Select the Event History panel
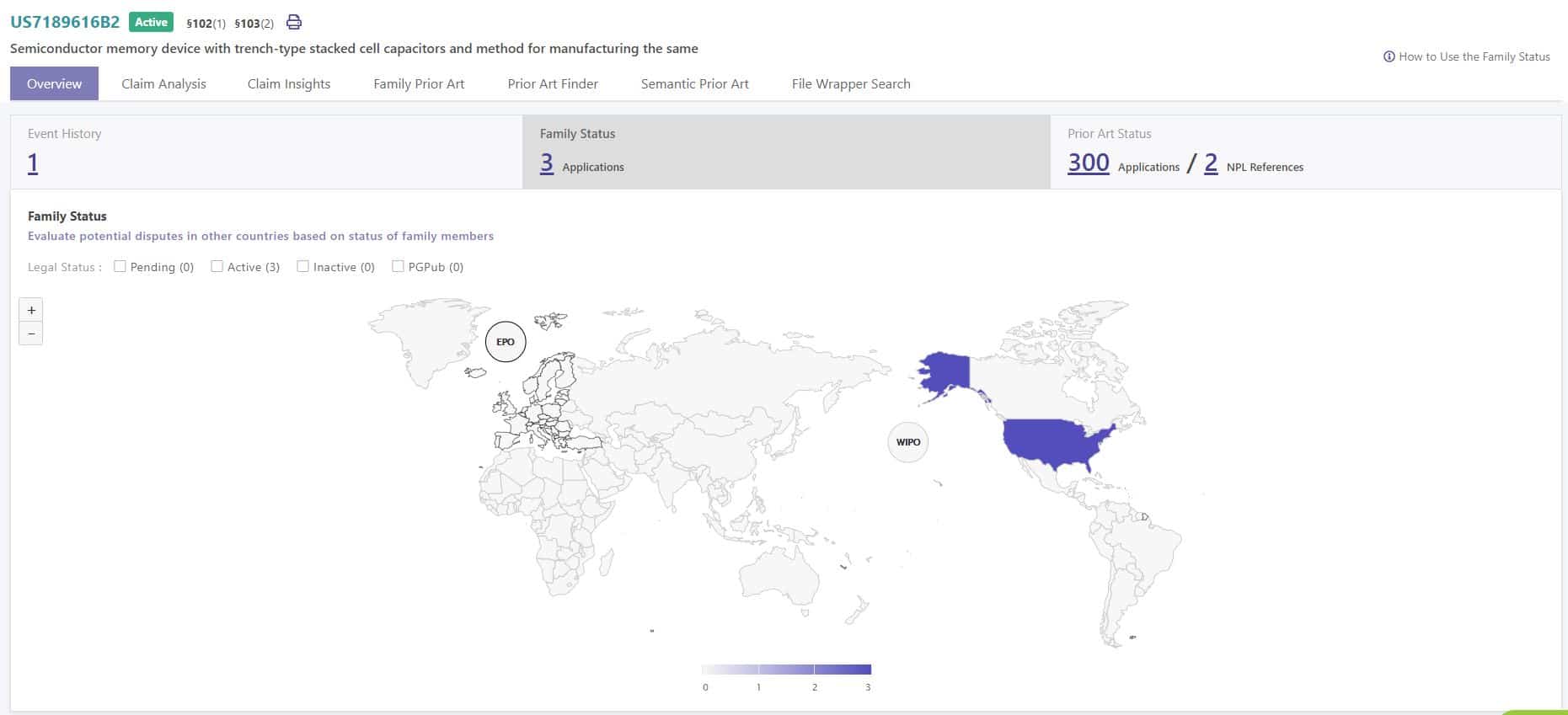Viewport: 1568px width, 715px height. pyautogui.click(x=266, y=152)
